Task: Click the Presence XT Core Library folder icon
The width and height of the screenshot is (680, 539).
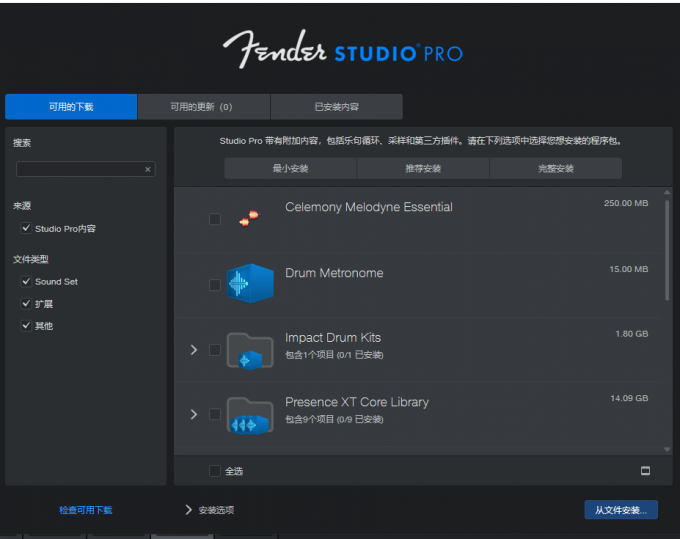Action: tap(250, 415)
